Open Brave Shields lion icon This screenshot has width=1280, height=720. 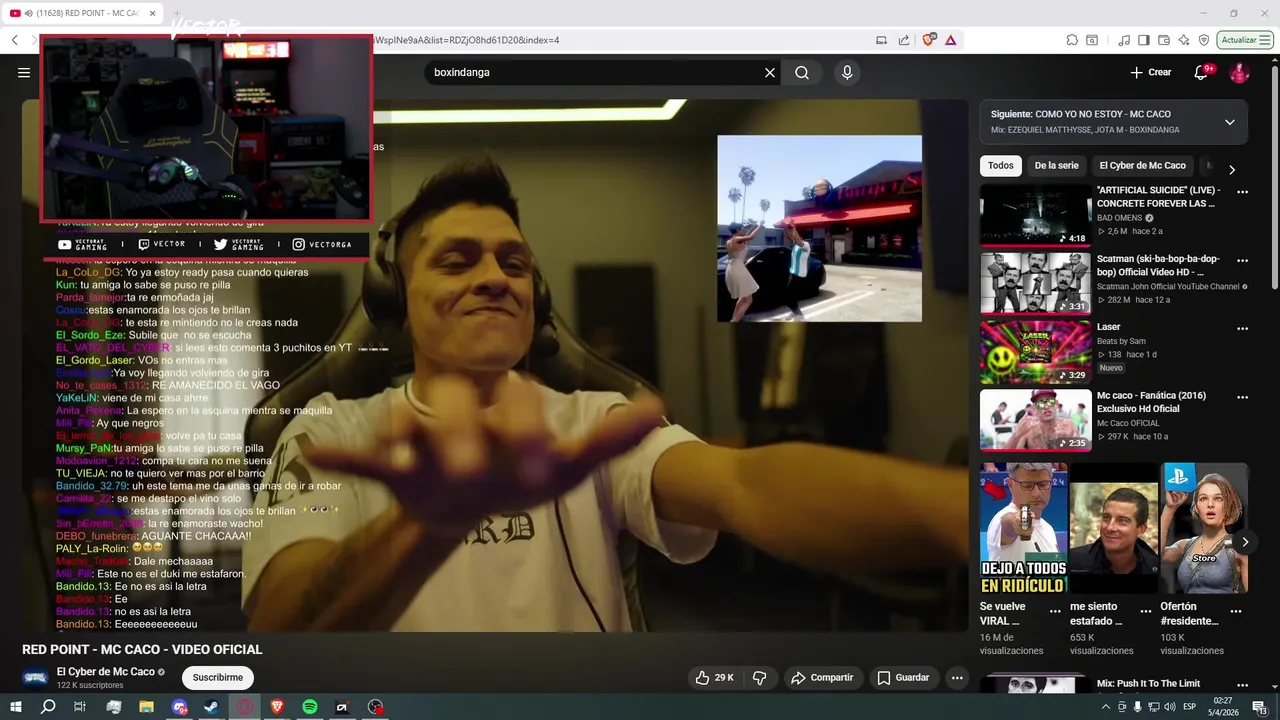[x=929, y=40]
